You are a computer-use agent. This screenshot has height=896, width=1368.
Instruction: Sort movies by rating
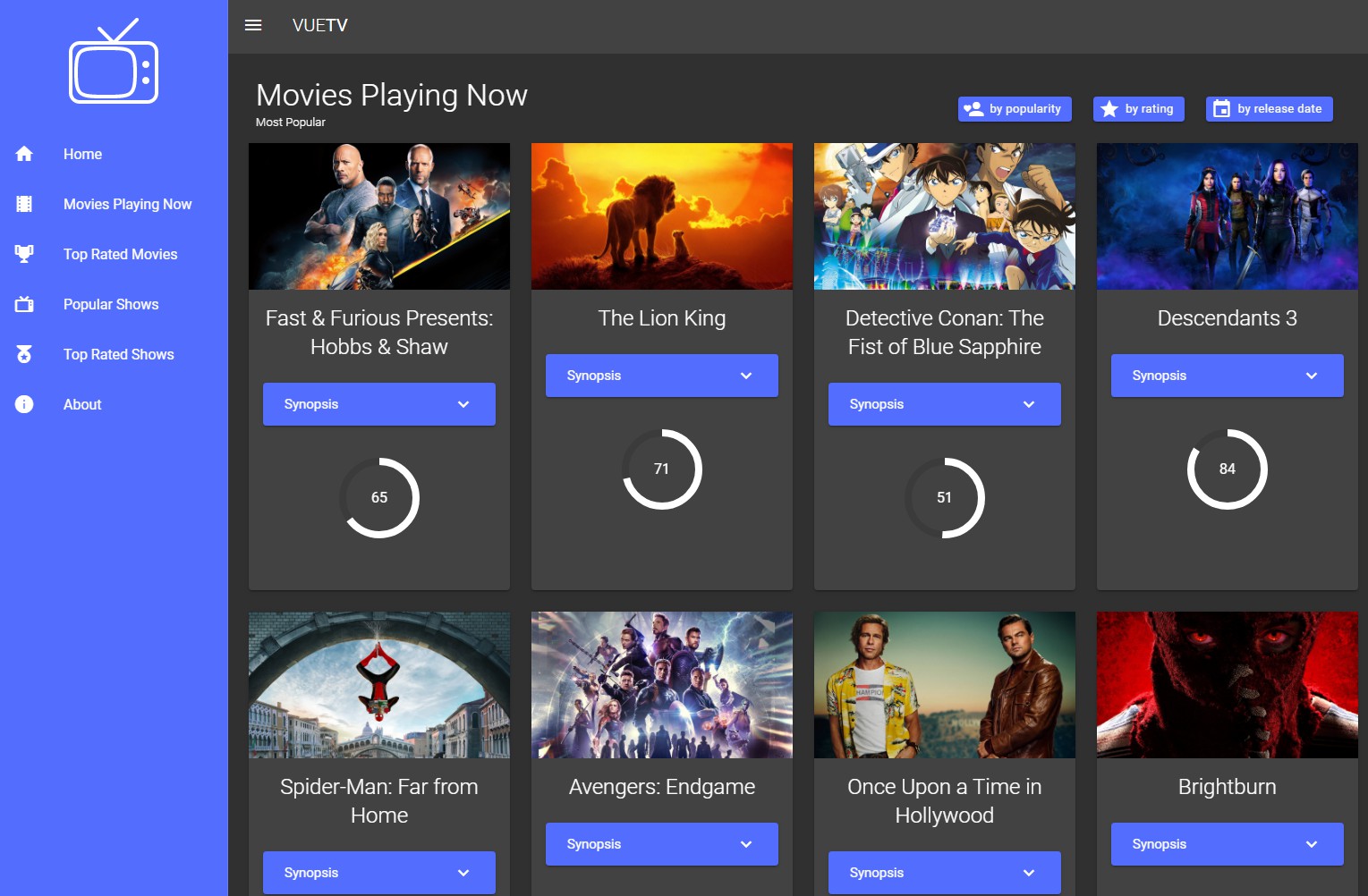coord(1138,109)
